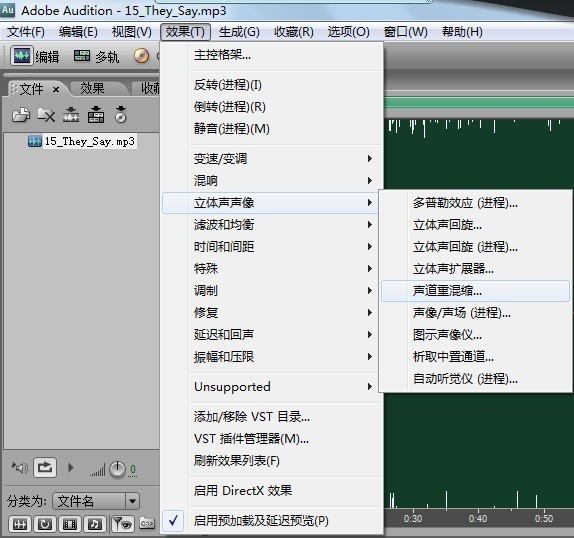574x538 pixels.
Task: Click close selected file icon with X
Action: tap(46, 115)
